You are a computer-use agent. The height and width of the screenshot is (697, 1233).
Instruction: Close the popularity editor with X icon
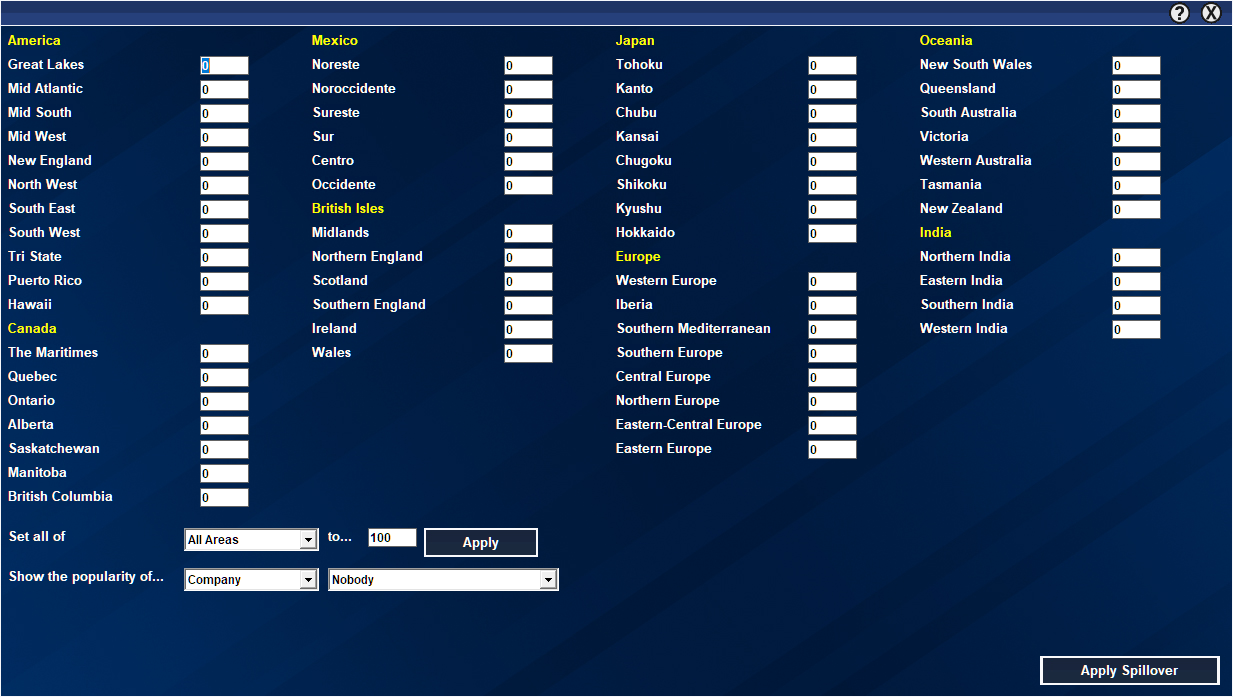1211,13
